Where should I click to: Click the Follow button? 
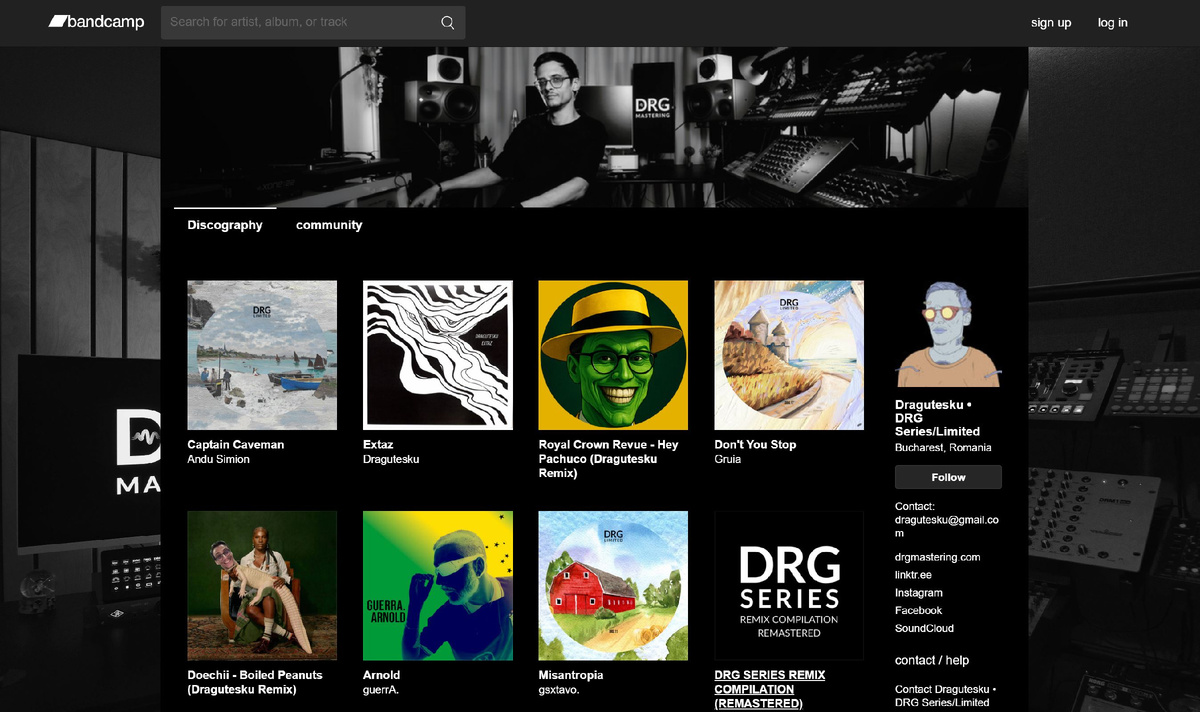pos(948,477)
